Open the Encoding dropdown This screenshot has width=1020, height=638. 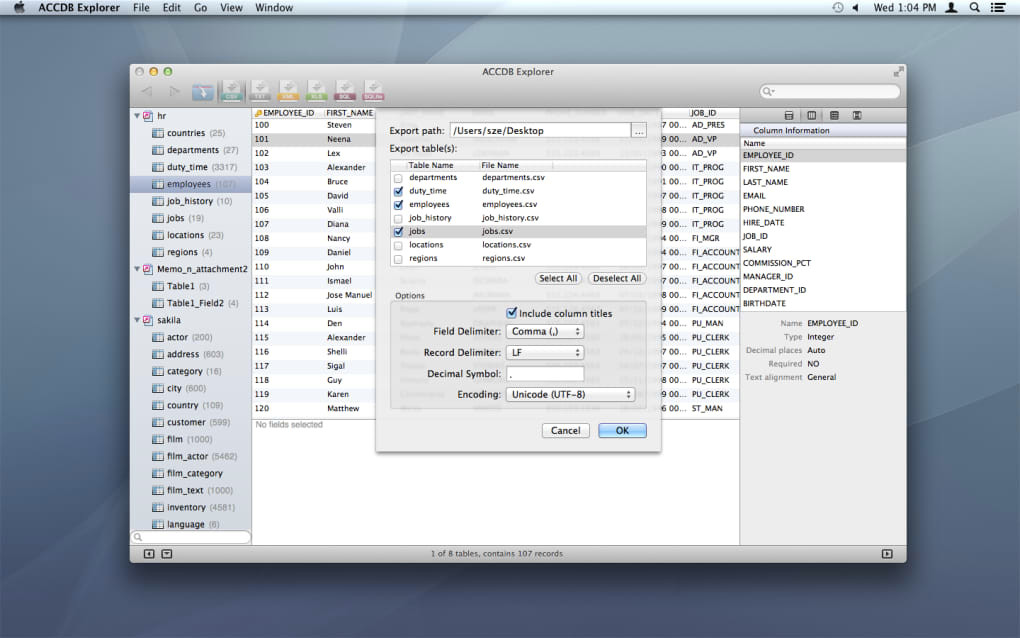tap(570, 395)
